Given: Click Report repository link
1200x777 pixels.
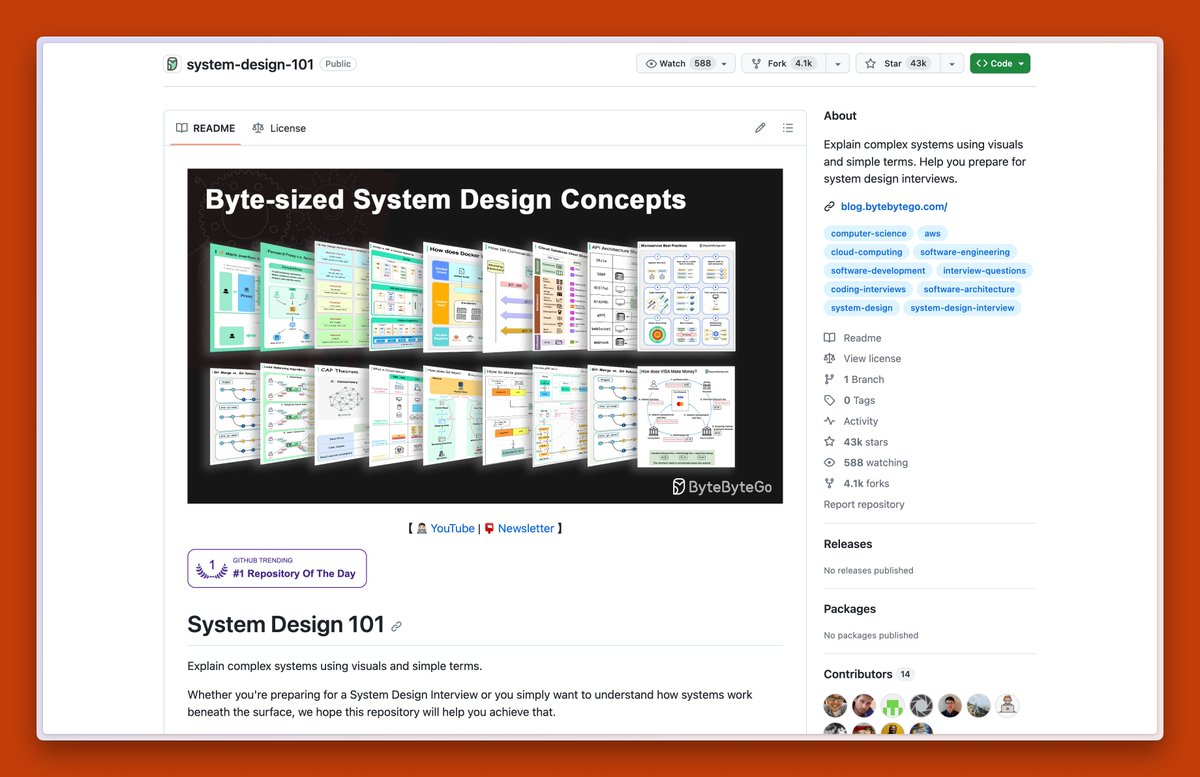Looking at the screenshot, I should click(864, 505).
